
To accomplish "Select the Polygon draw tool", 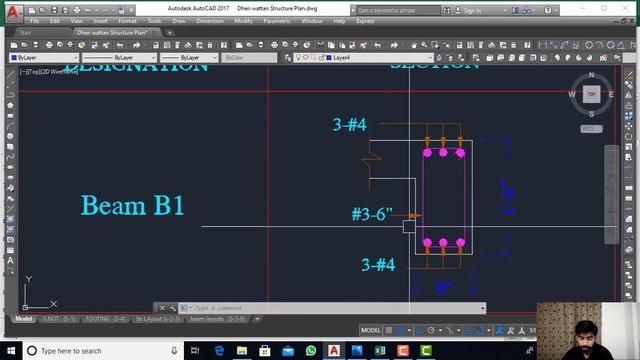I will [11, 105].
